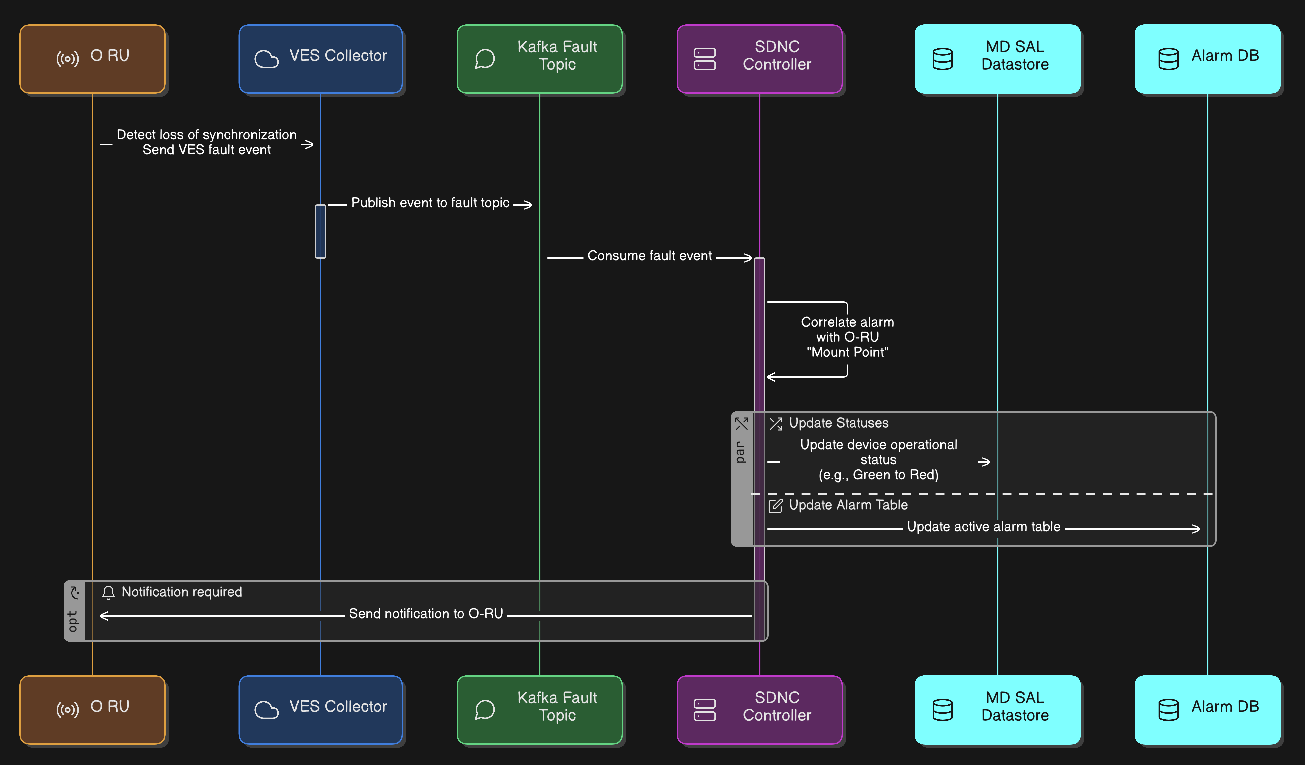This screenshot has width=1305, height=765.
Task: Click the shuffle icon beside Update Statuses
Action: click(x=776, y=424)
